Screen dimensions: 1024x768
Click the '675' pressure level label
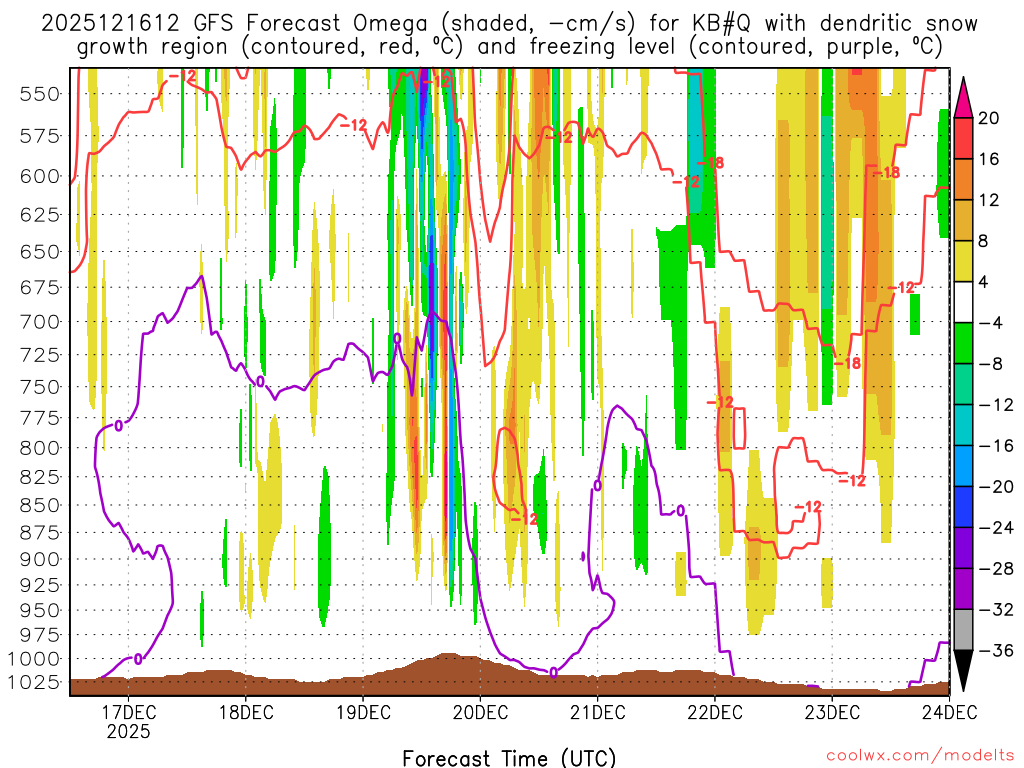pos(40,287)
